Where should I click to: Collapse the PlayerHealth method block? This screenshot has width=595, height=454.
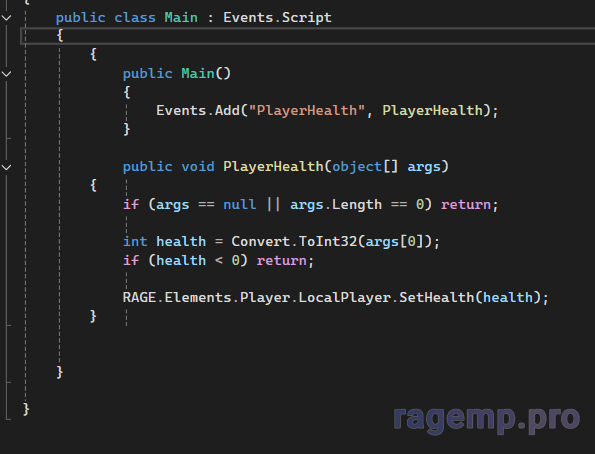click(6, 167)
